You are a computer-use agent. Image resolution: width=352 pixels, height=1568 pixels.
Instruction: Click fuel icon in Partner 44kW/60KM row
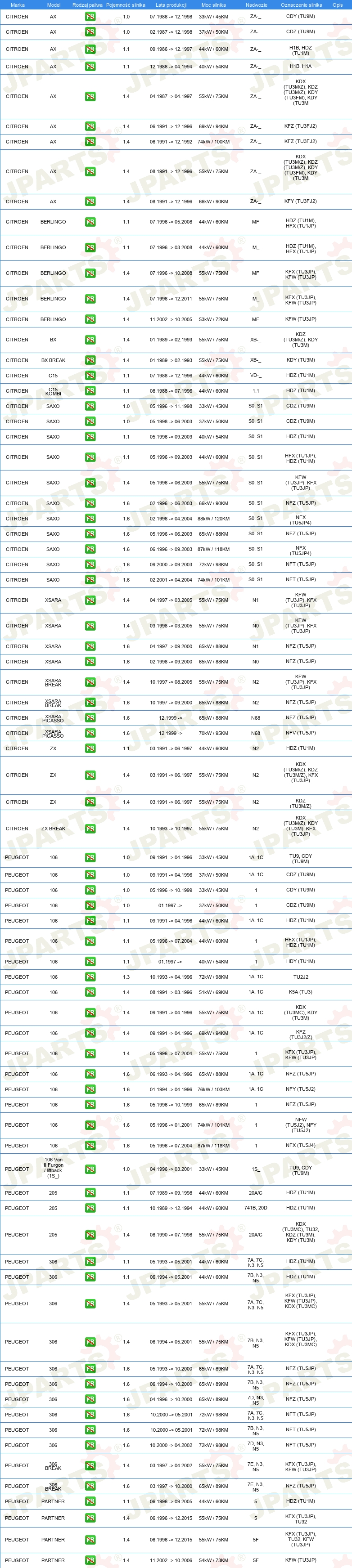(x=90, y=1501)
